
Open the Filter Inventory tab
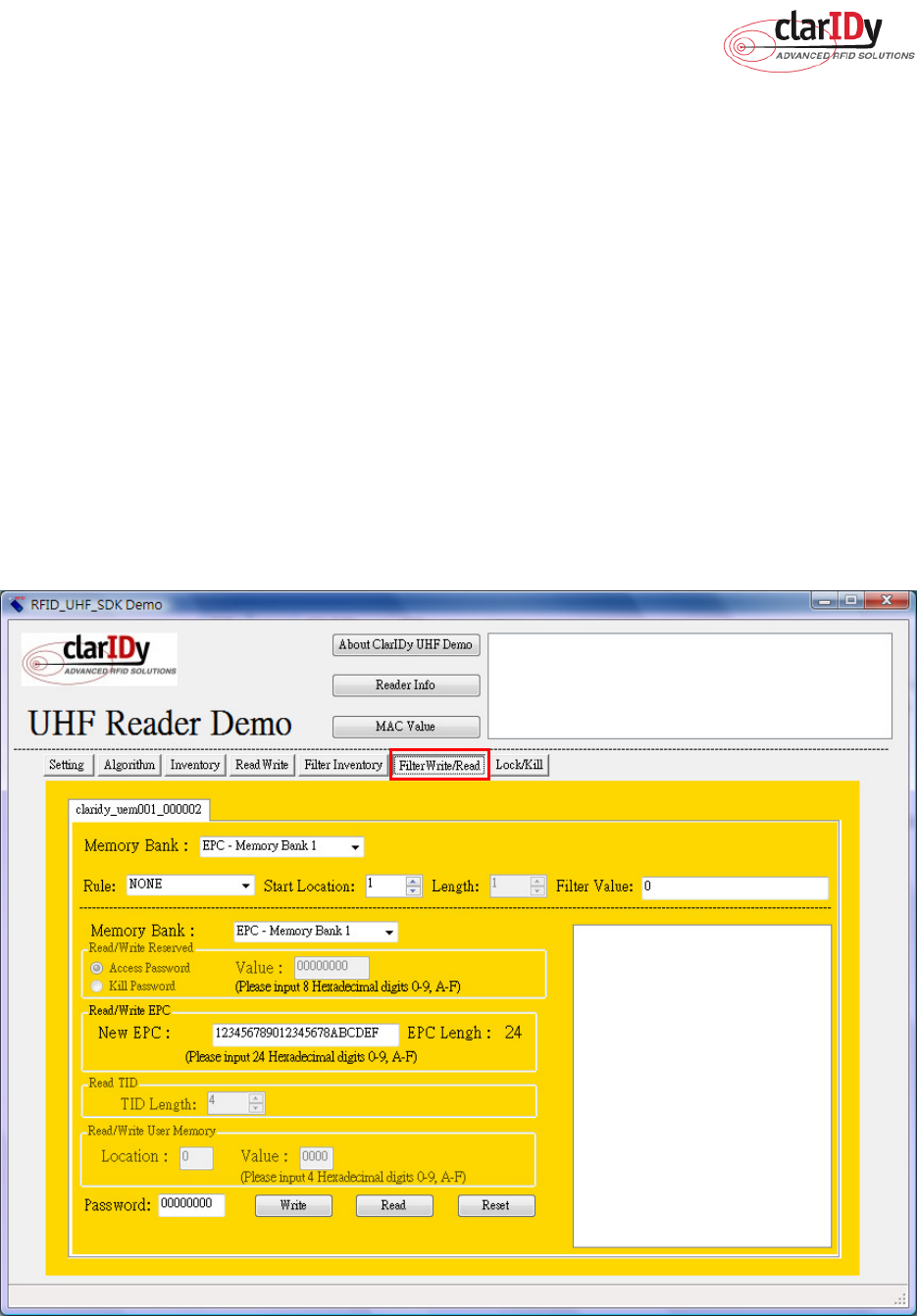pyautogui.click(x=343, y=765)
